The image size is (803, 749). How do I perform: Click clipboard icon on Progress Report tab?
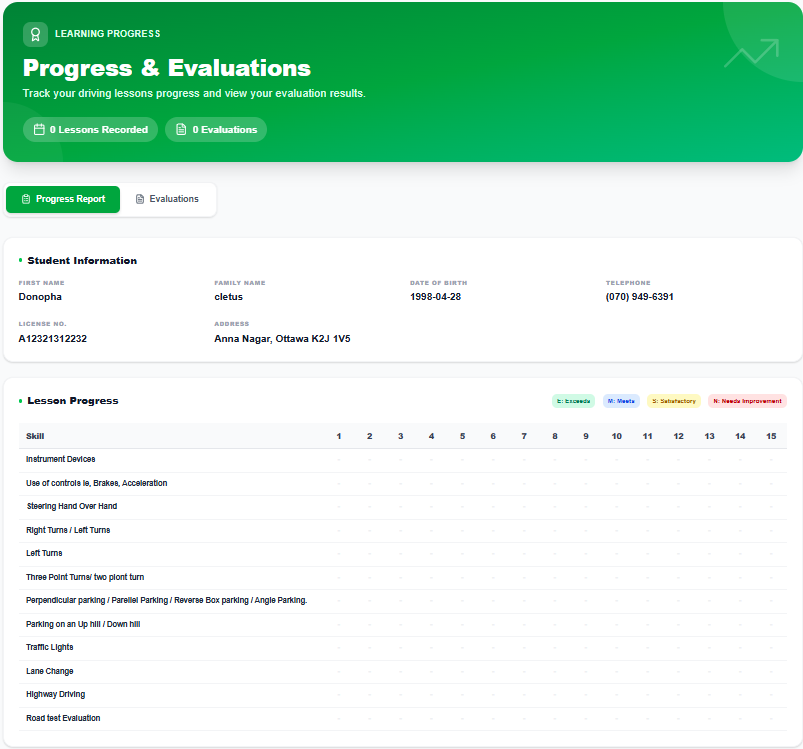coord(26,199)
